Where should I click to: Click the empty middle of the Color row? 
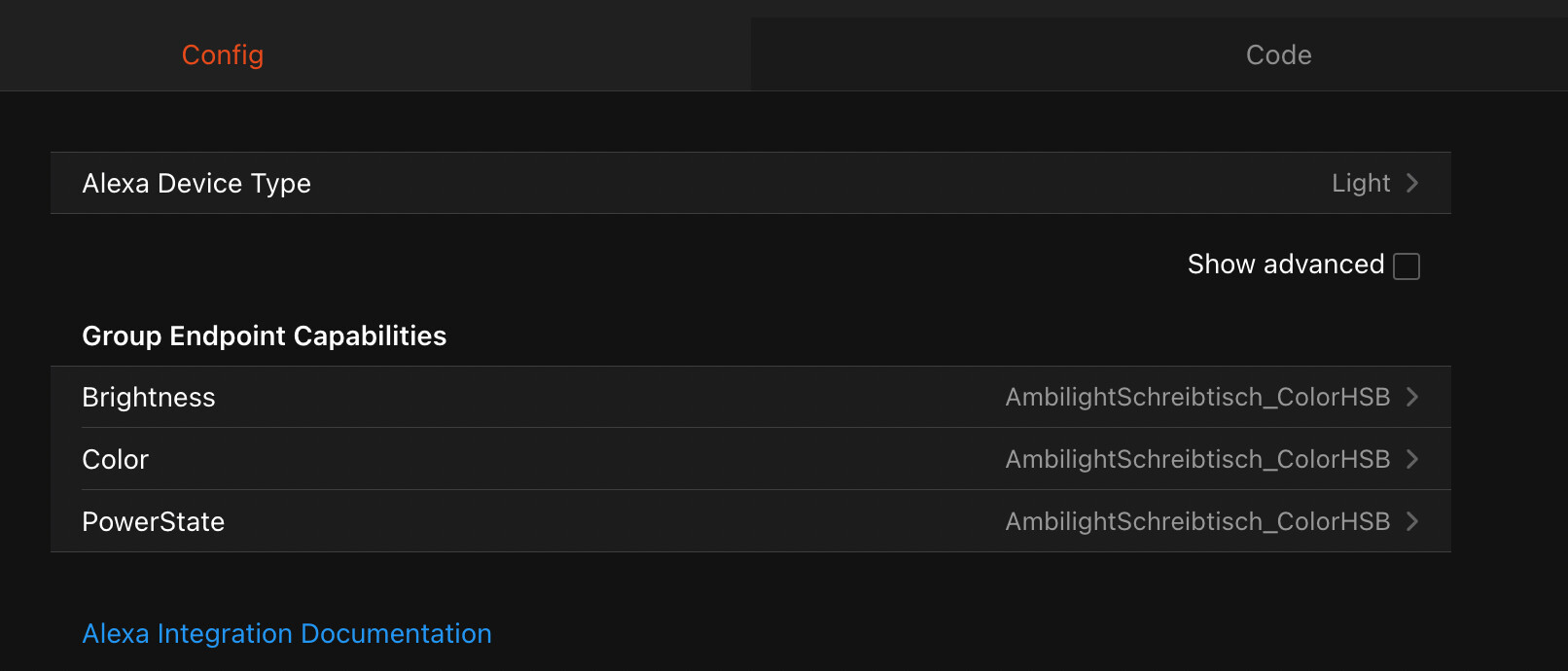click(x=584, y=459)
